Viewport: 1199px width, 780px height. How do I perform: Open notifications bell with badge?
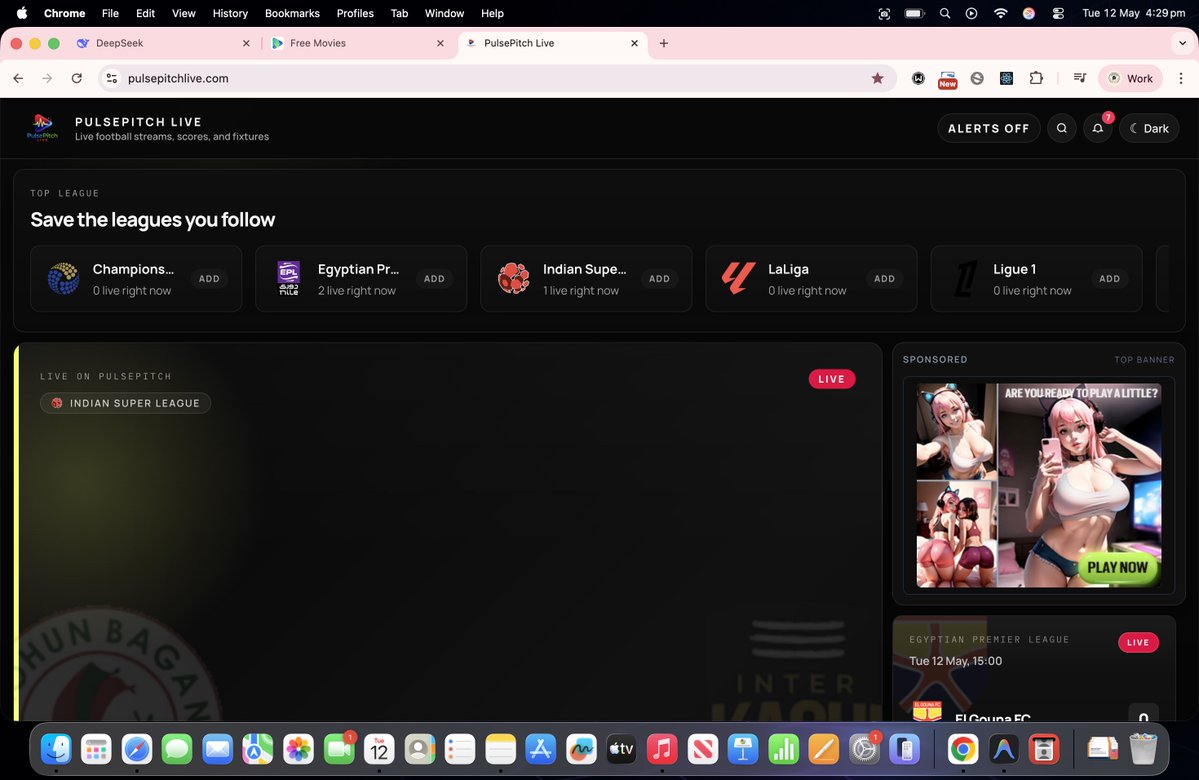(x=1098, y=128)
